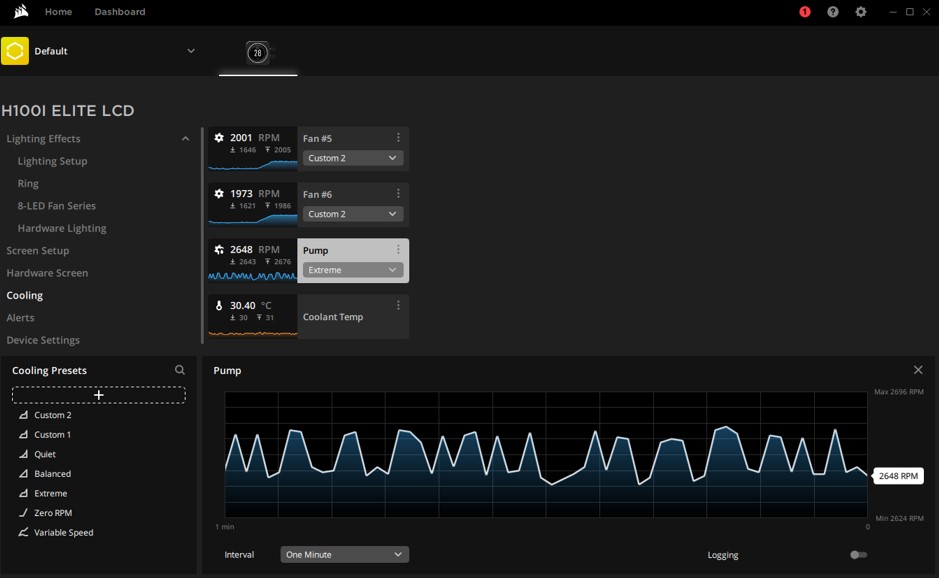Screen dimensions: 939x578
Task: Click the Pump 2648 RPM sensor reading
Action: (255, 249)
